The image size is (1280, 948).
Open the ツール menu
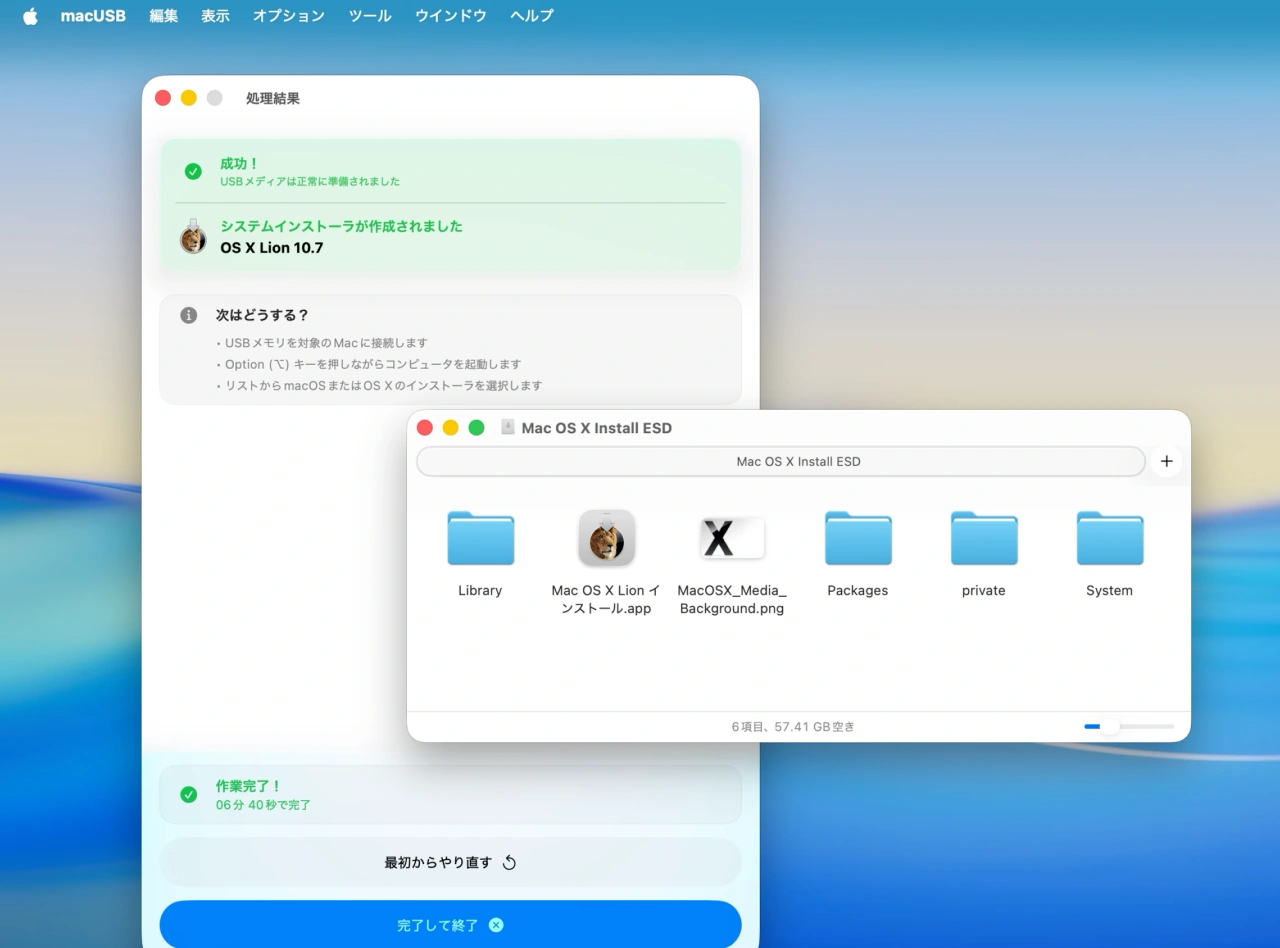(369, 15)
